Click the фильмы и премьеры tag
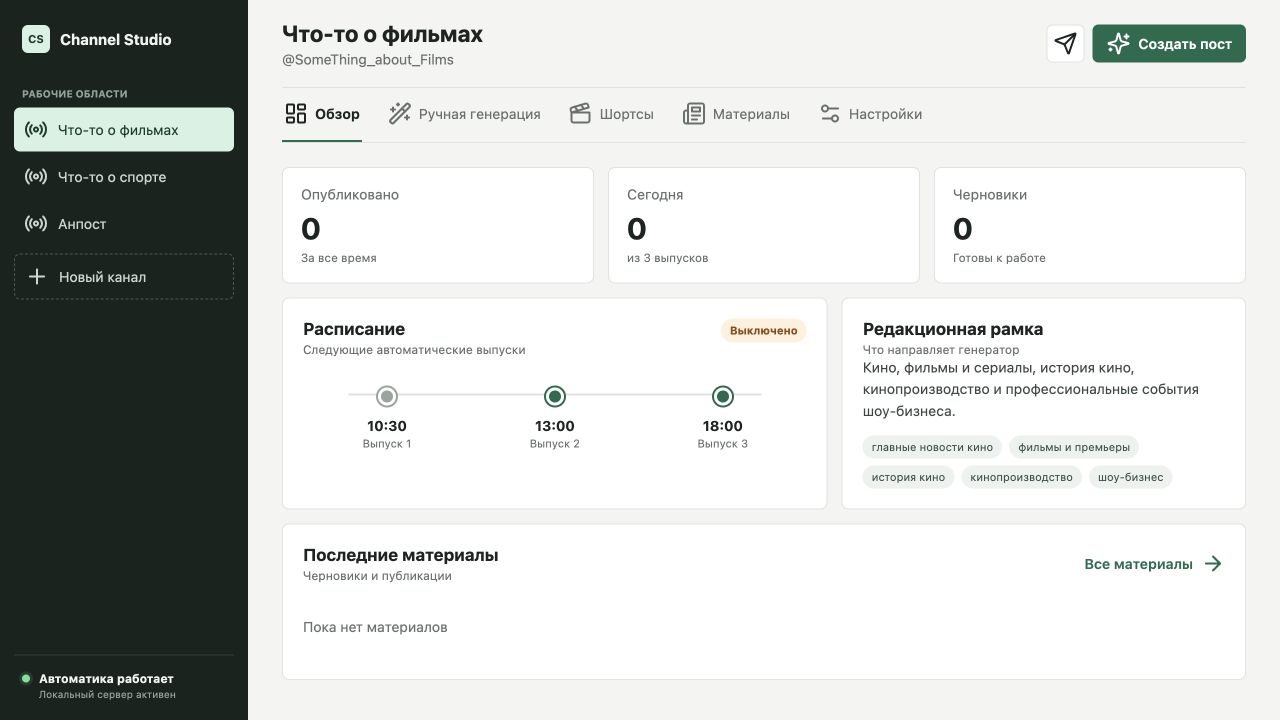This screenshot has height=720, width=1280. 1074,447
